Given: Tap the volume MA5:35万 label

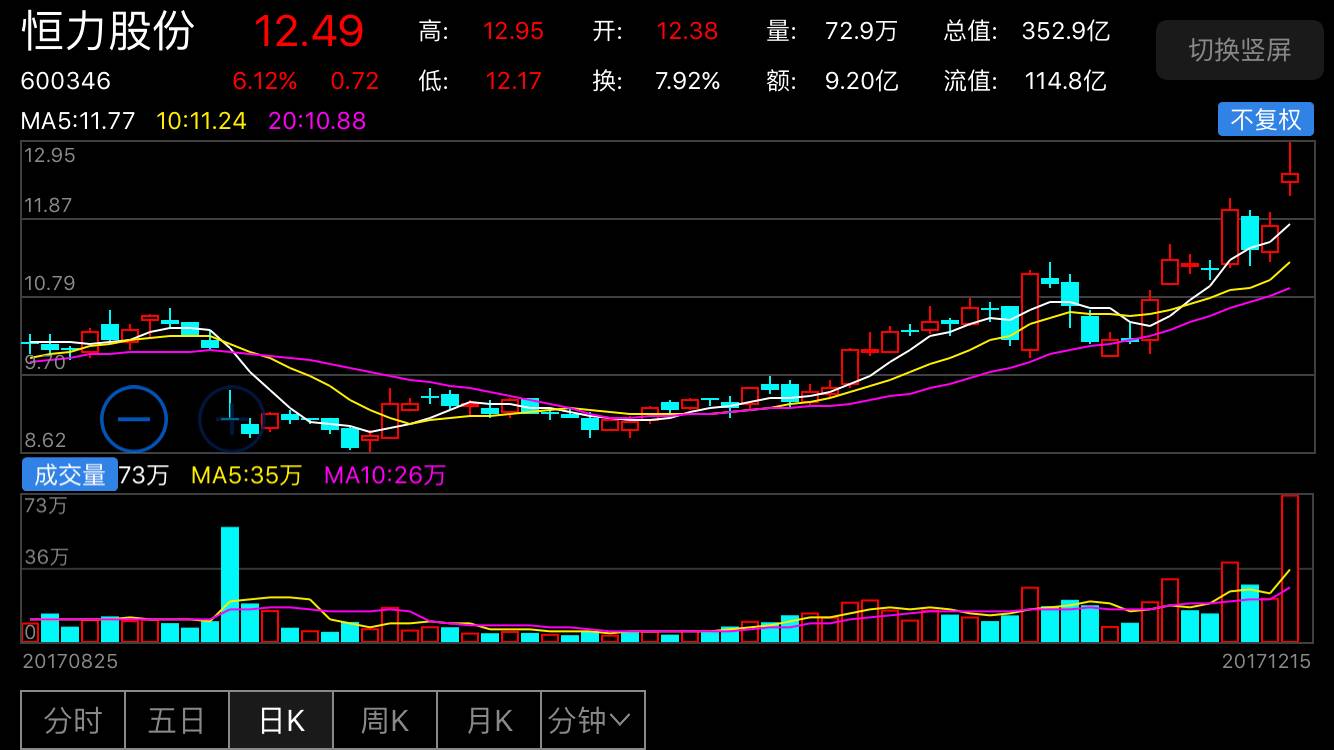Looking at the screenshot, I should (x=246, y=475).
